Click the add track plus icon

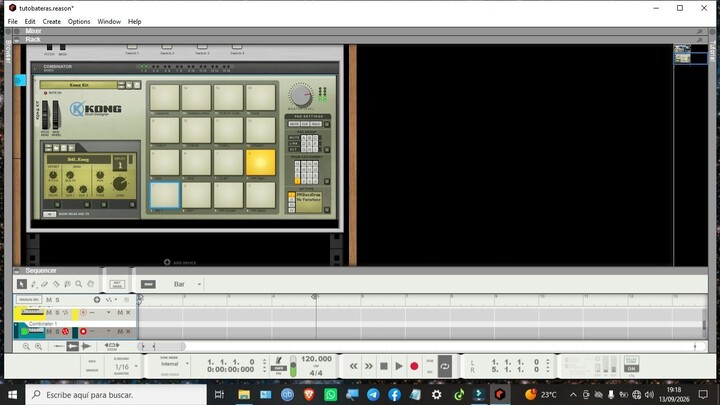[x=97, y=300]
